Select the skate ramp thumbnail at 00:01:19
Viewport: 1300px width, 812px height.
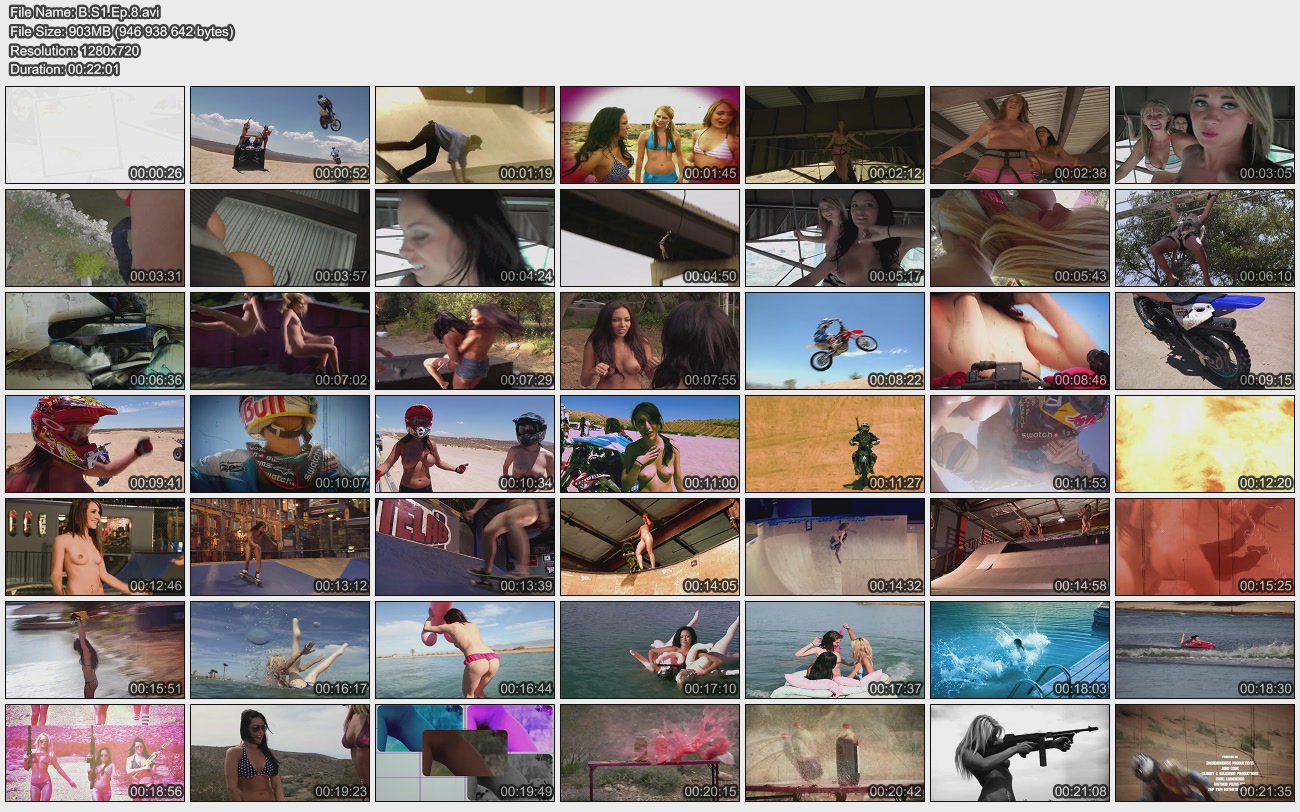(x=465, y=134)
